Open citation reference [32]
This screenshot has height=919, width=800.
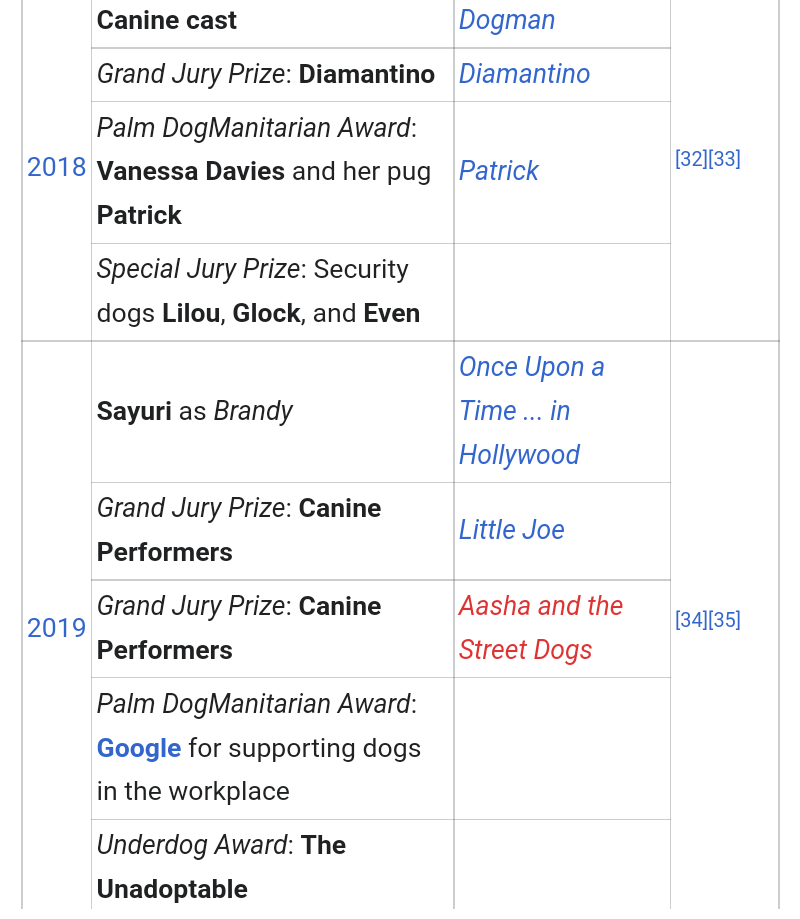pos(690,159)
